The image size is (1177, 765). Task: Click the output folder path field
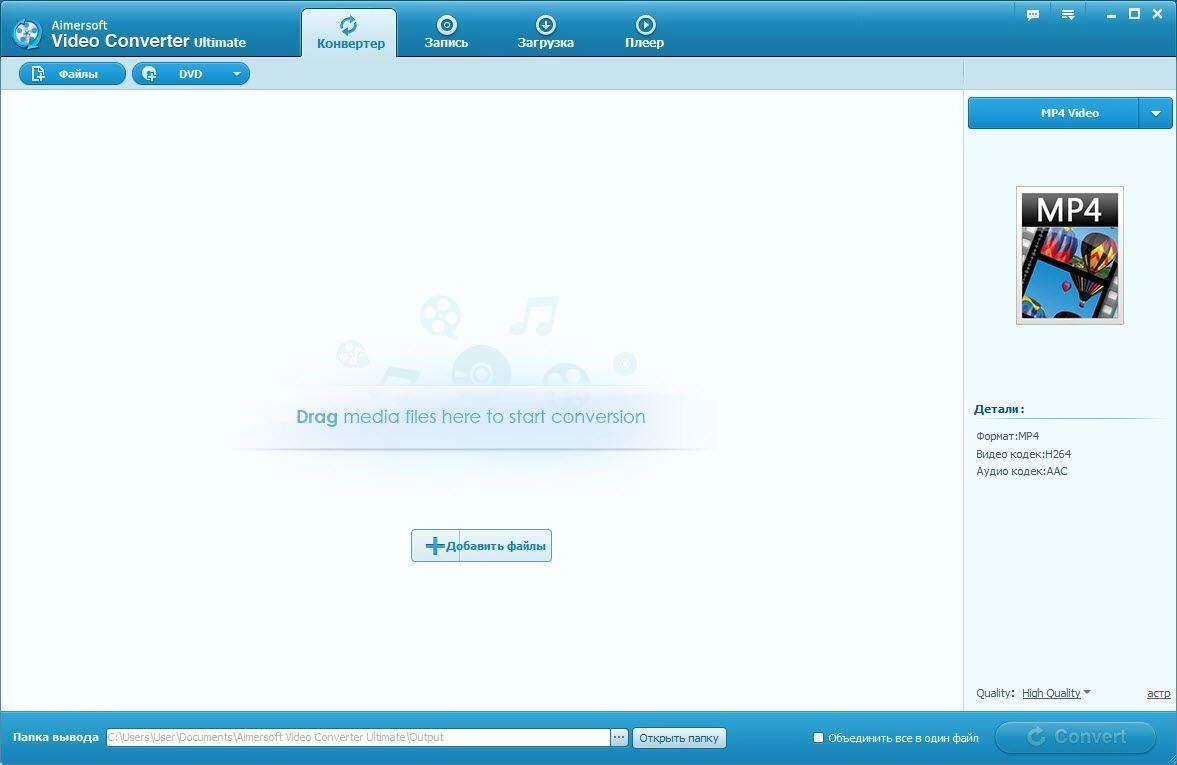358,737
